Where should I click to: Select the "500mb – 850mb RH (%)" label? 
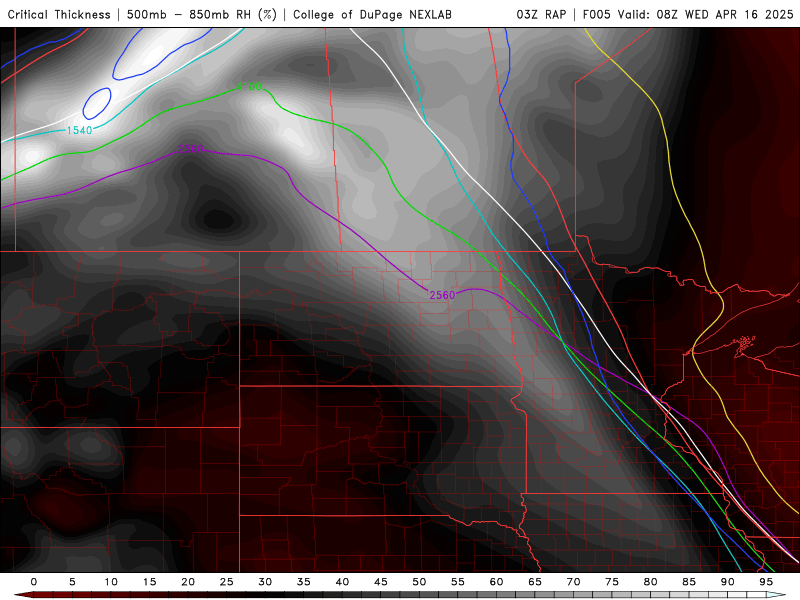tap(202, 14)
